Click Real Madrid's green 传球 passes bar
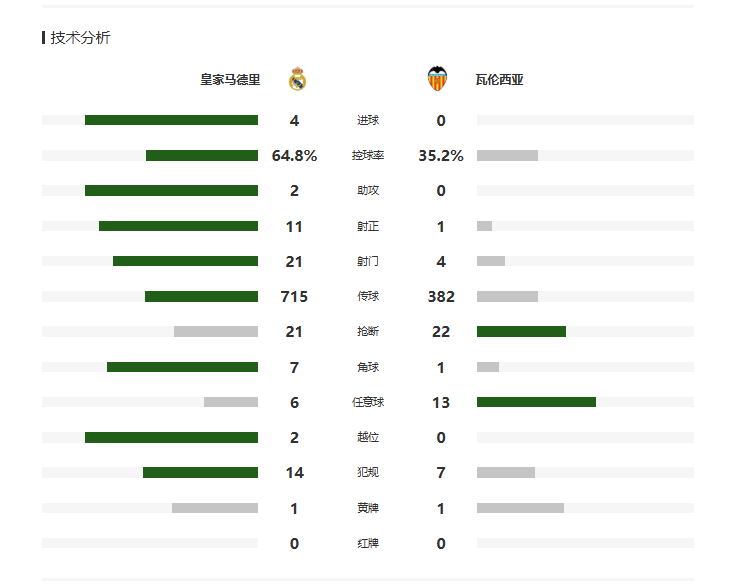 click(201, 297)
